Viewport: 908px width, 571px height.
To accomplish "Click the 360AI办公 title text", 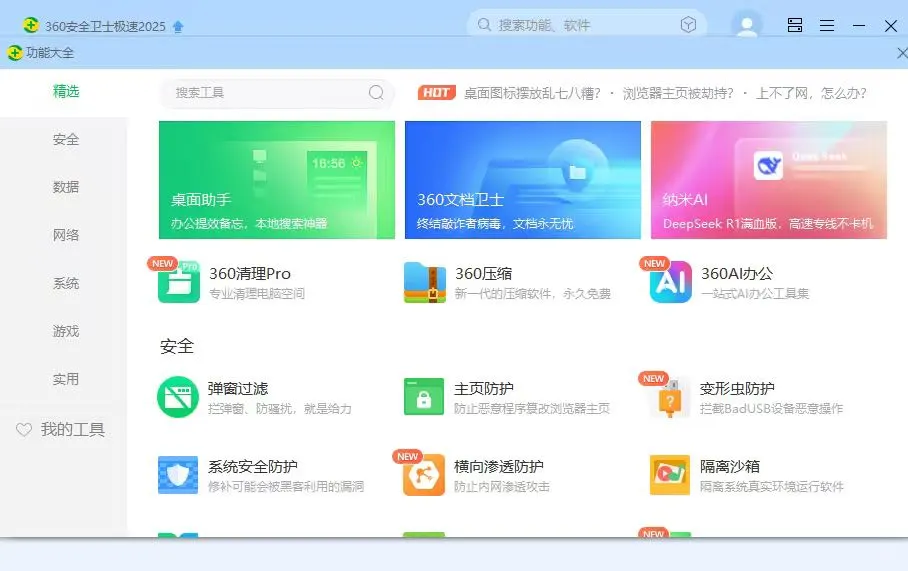I will click(x=737, y=273).
